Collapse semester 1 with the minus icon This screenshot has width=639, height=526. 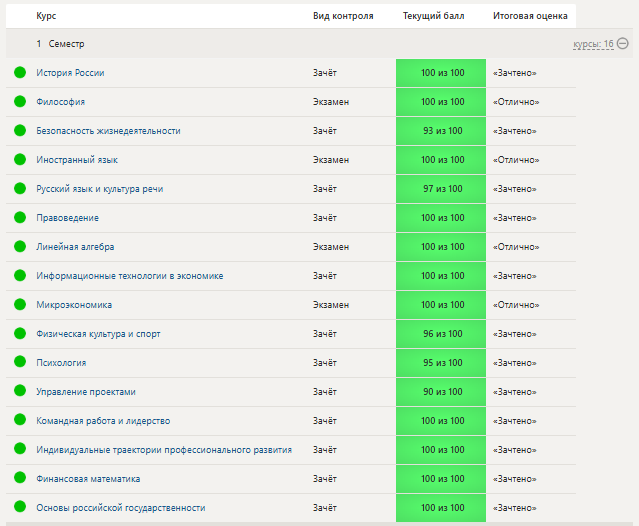click(623, 44)
